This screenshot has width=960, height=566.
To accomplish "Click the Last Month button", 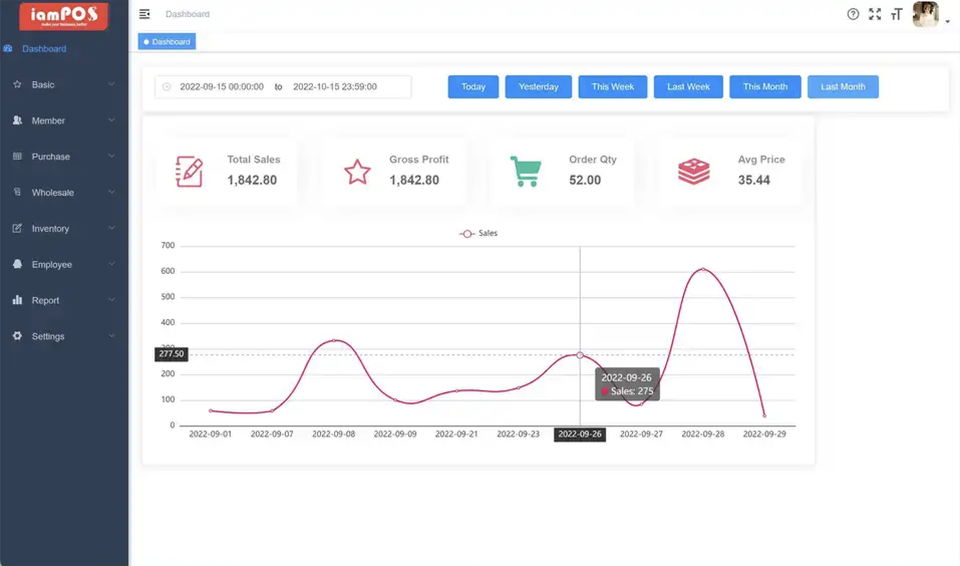I will pos(843,87).
